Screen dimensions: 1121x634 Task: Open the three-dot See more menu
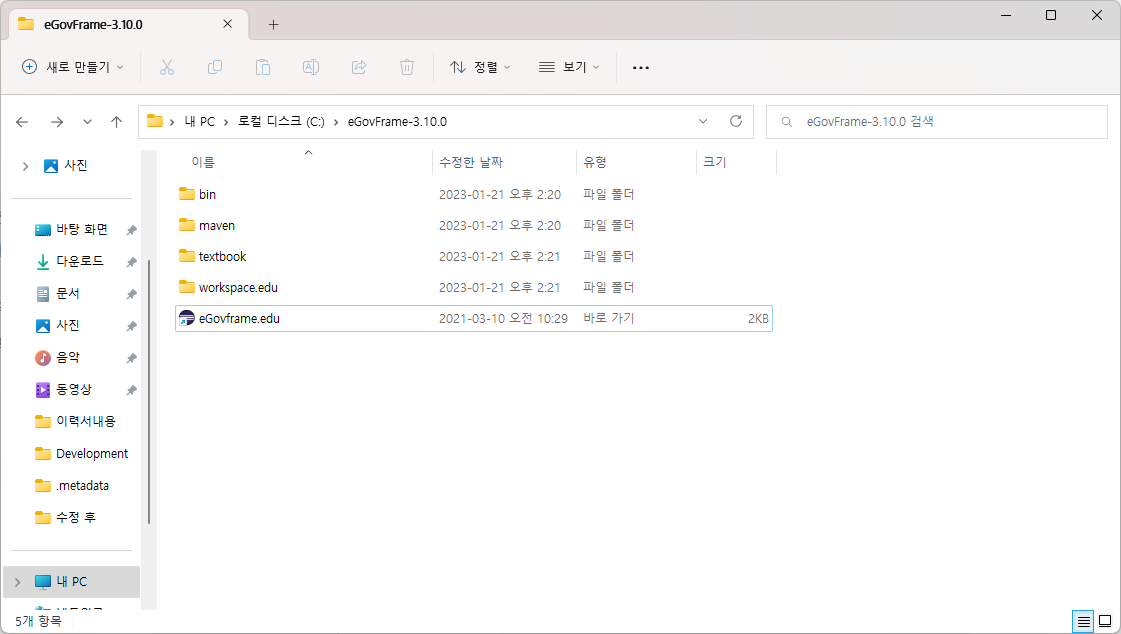[641, 67]
